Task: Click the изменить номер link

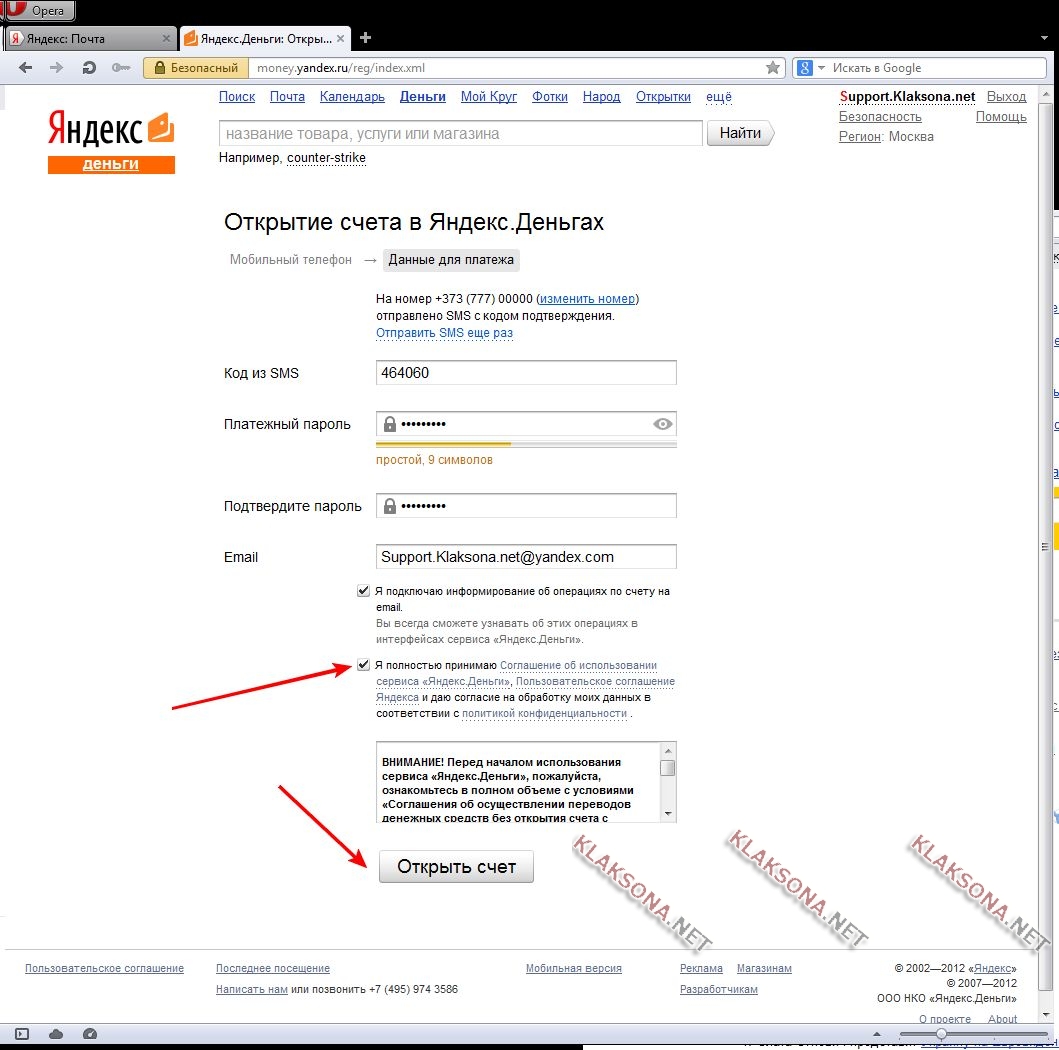Action: 587,298
